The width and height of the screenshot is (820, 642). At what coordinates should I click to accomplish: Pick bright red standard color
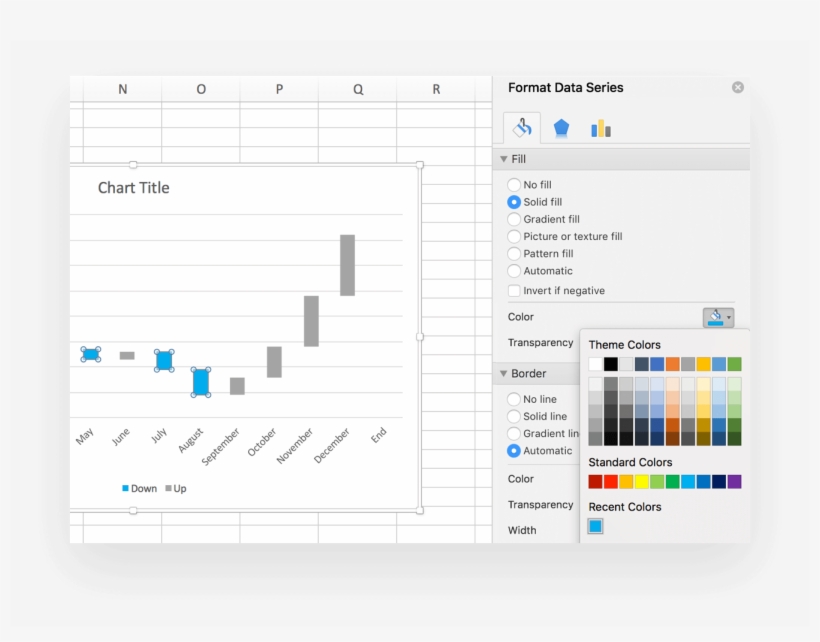click(611, 482)
